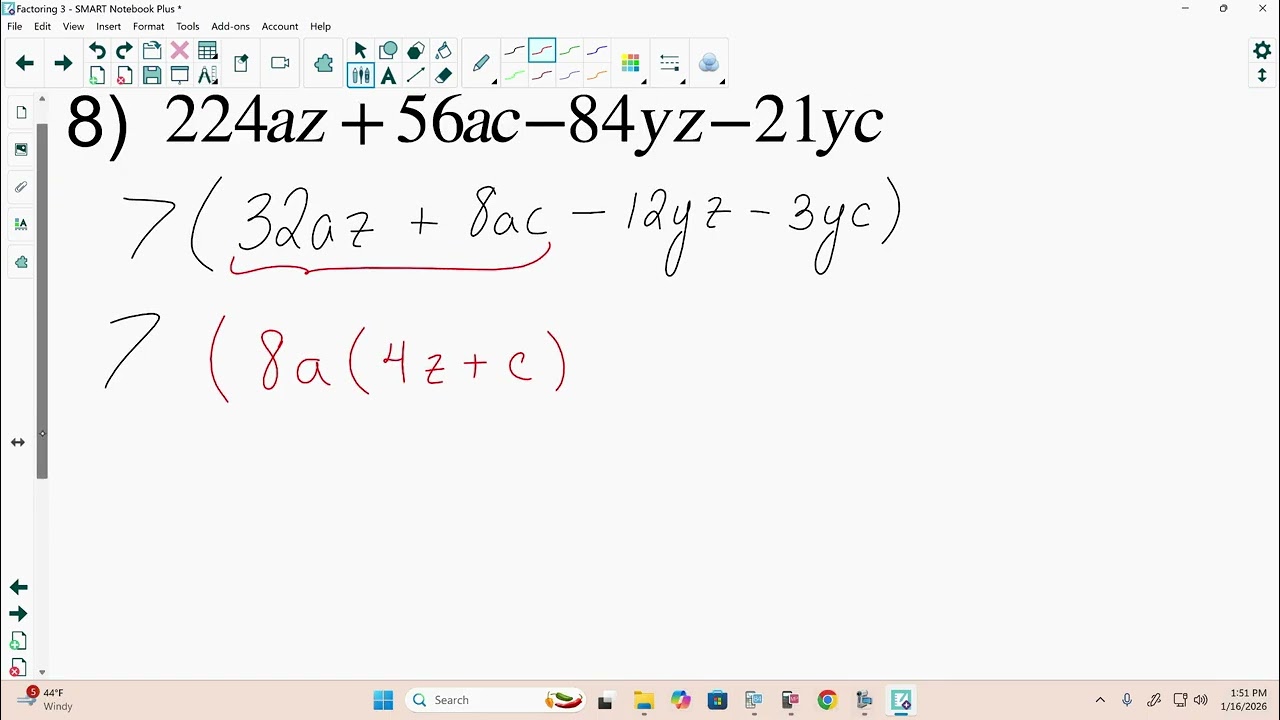
Task: Pick the top row purple pen style
Action: click(597, 50)
